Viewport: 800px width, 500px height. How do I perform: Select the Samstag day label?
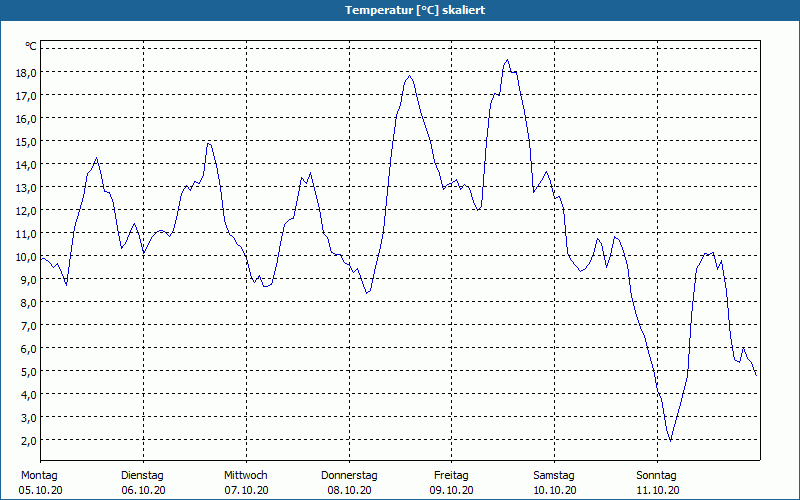(x=554, y=476)
